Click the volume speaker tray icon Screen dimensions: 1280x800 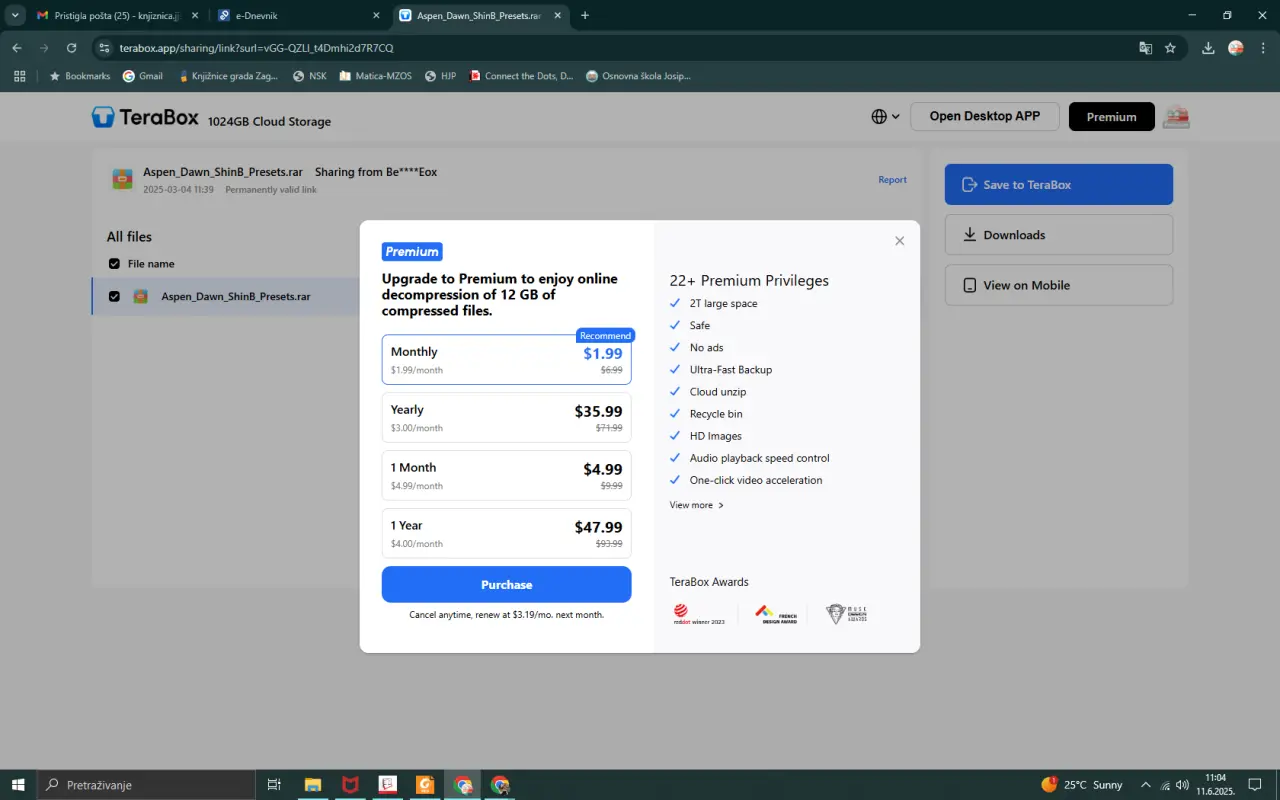(x=1183, y=785)
